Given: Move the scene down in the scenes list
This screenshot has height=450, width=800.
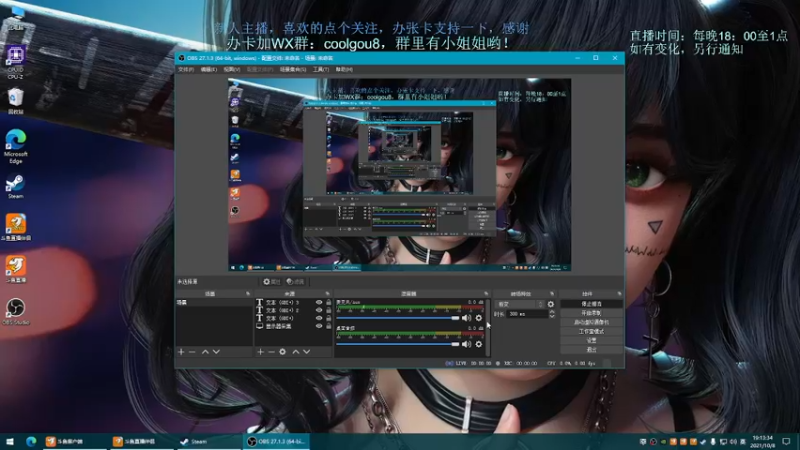Looking at the screenshot, I should [x=216, y=352].
